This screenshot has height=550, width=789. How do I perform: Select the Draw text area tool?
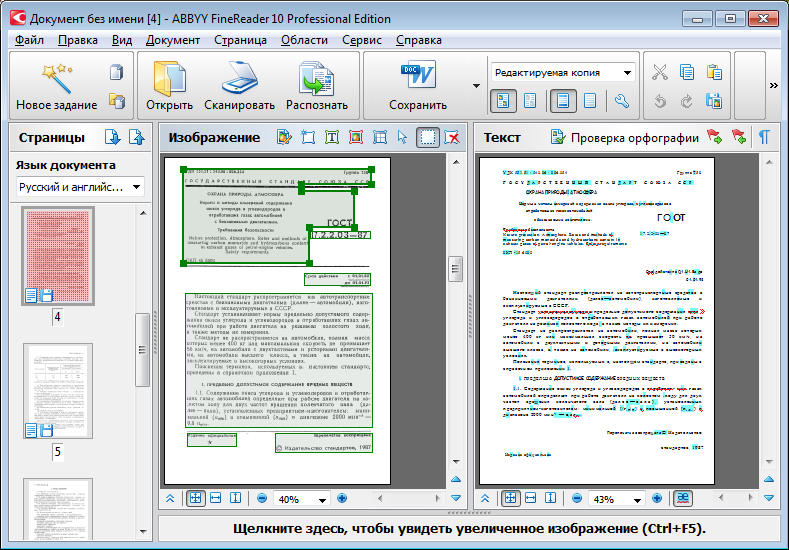332,137
